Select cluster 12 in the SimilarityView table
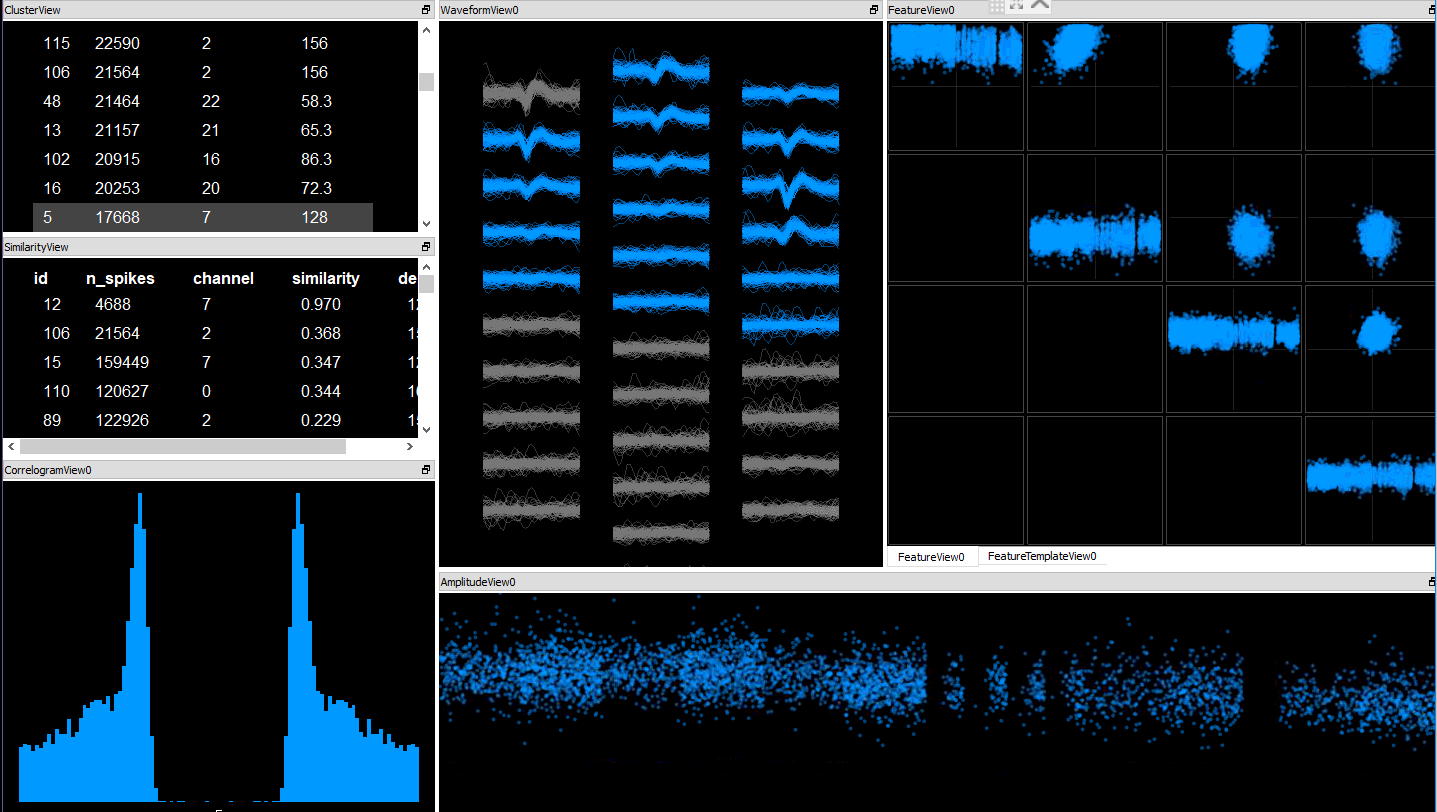This screenshot has width=1437, height=812. (x=150, y=304)
